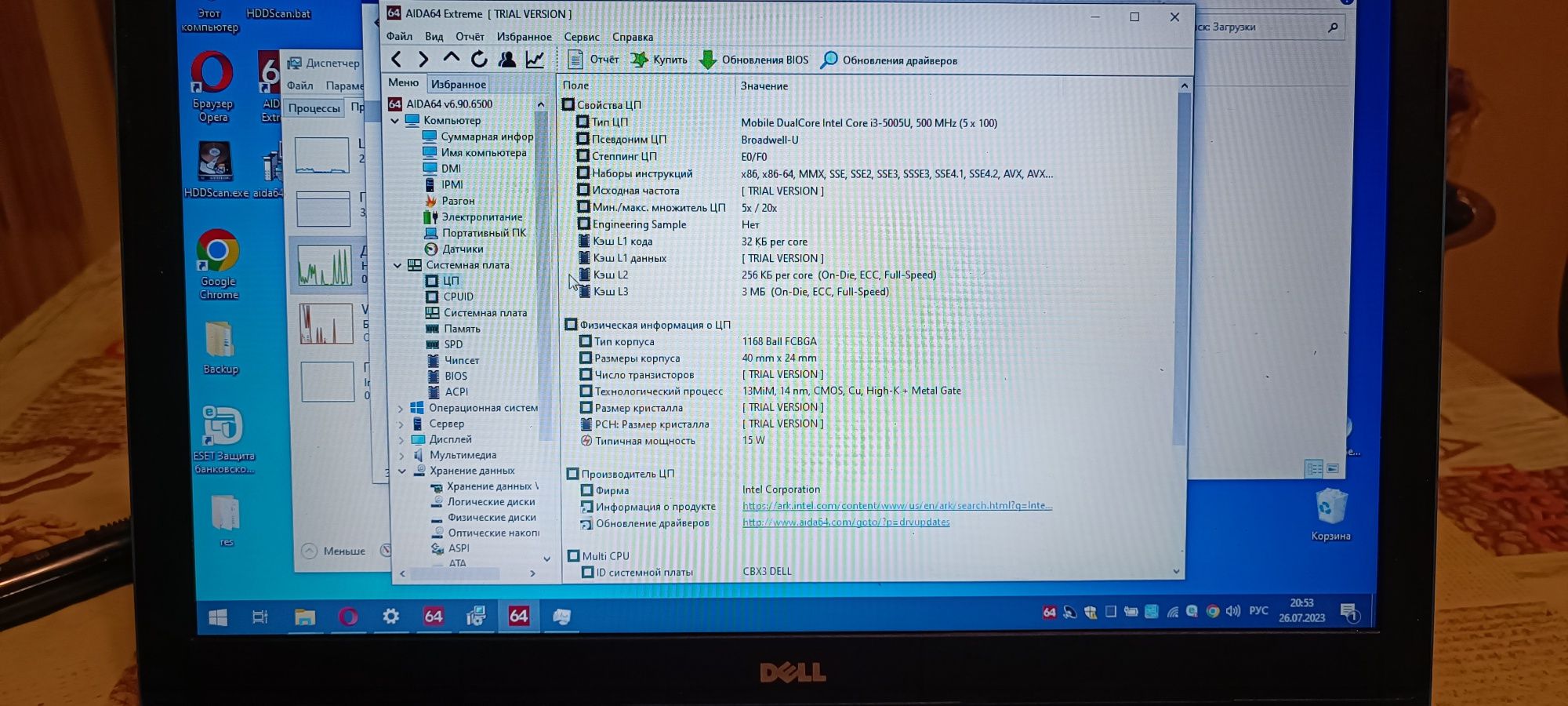Open the HDDScan.exe desktop icon
The image size is (1568, 706).
[x=216, y=169]
